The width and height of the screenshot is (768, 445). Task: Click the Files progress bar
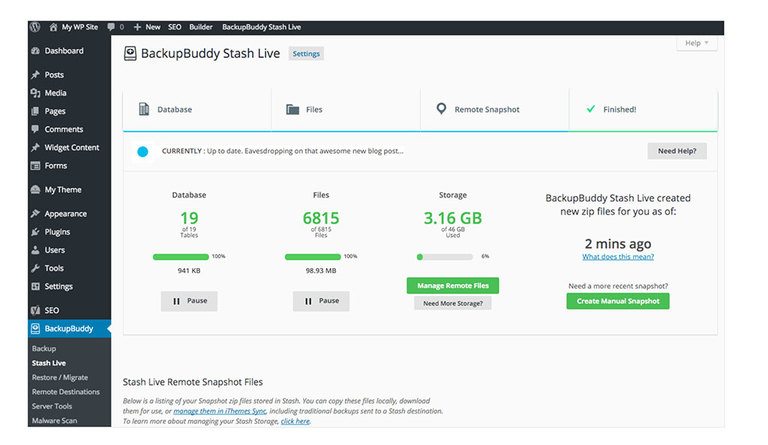tap(312, 257)
